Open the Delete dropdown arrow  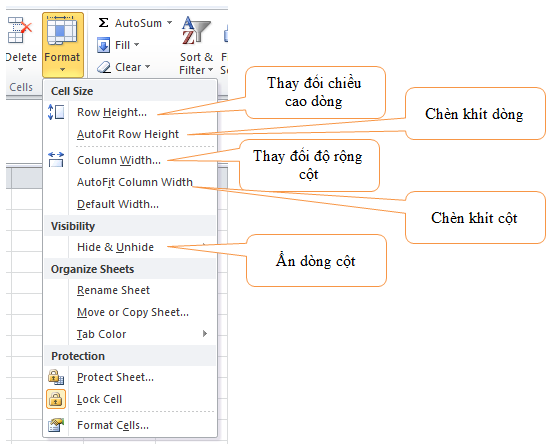(20, 69)
